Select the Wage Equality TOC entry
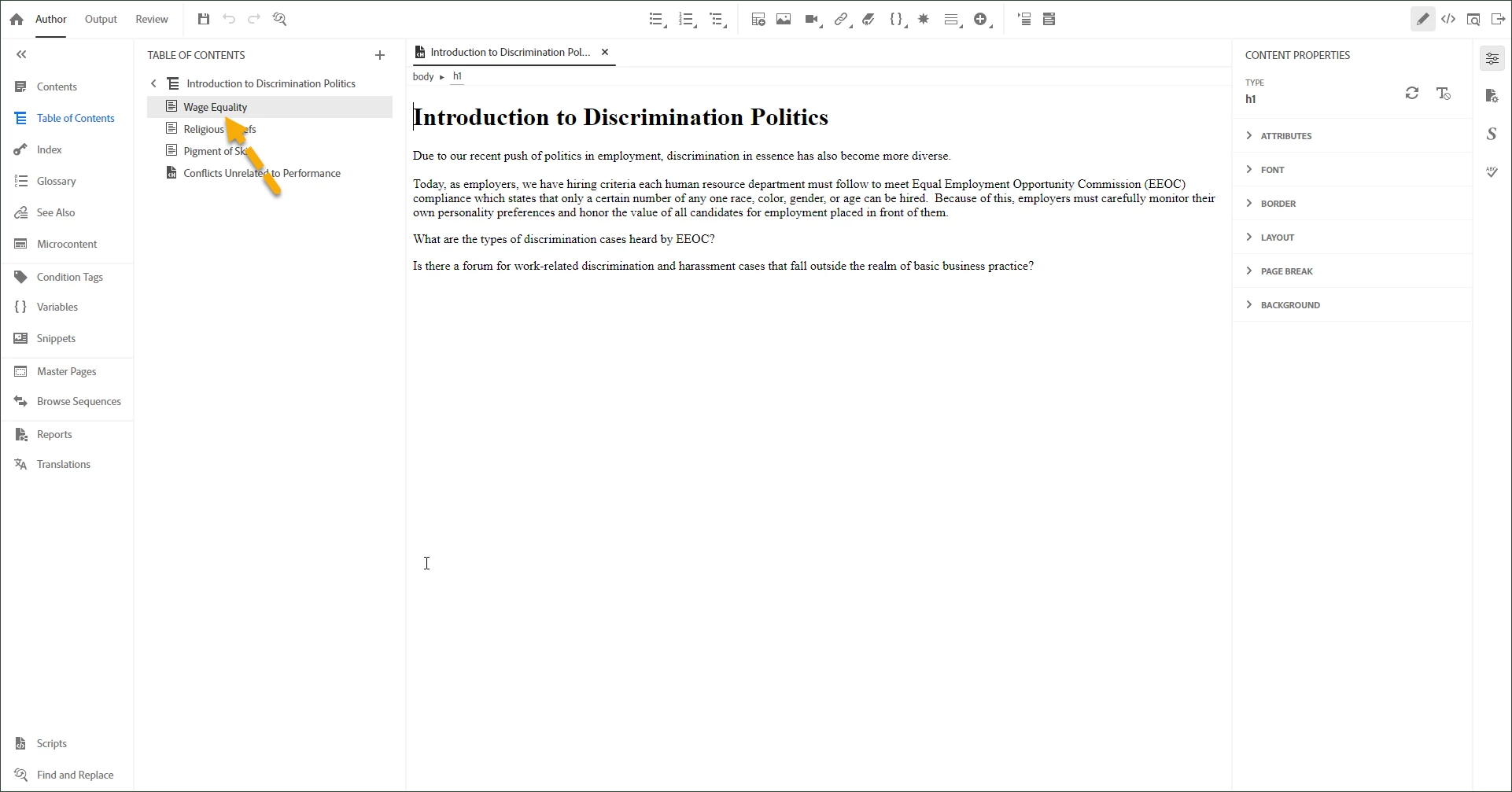The height and width of the screenshot is (792, 1512). tap(270, 107)
